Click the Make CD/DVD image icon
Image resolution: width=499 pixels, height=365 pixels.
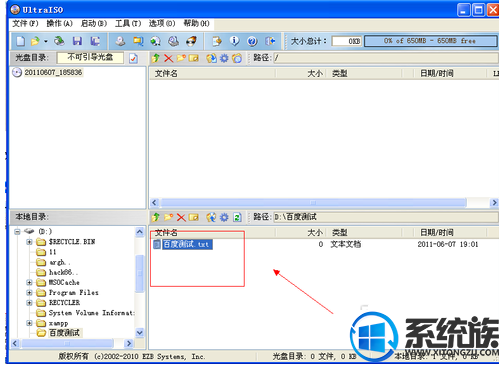pos(120,41)
